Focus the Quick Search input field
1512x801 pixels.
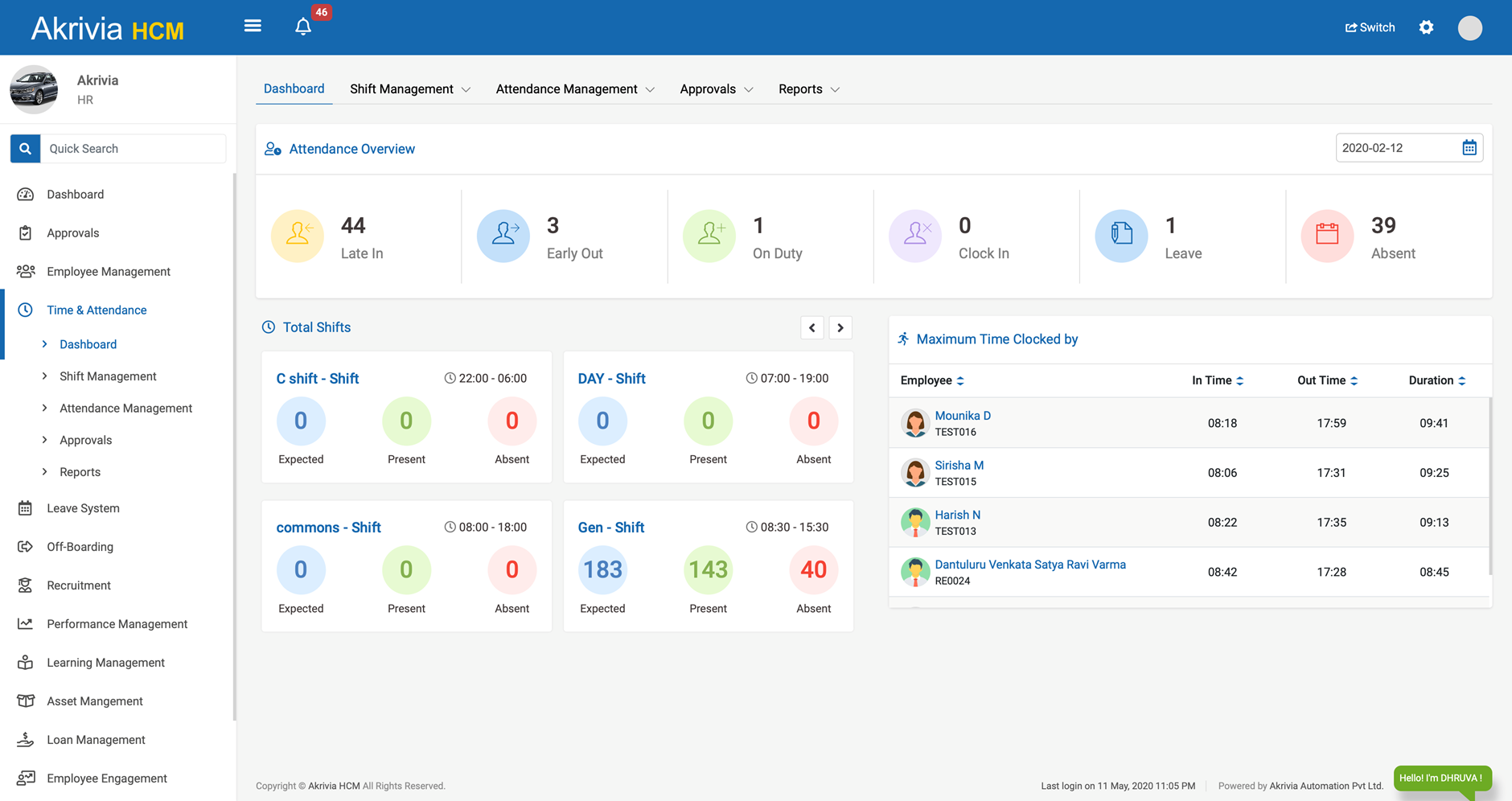pos(133,149)
